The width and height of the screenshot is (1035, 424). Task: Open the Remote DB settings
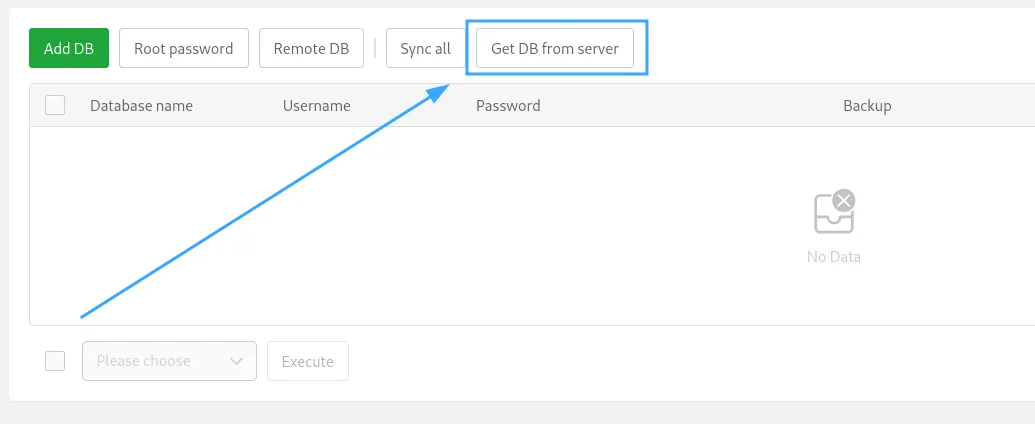(311, 48)
